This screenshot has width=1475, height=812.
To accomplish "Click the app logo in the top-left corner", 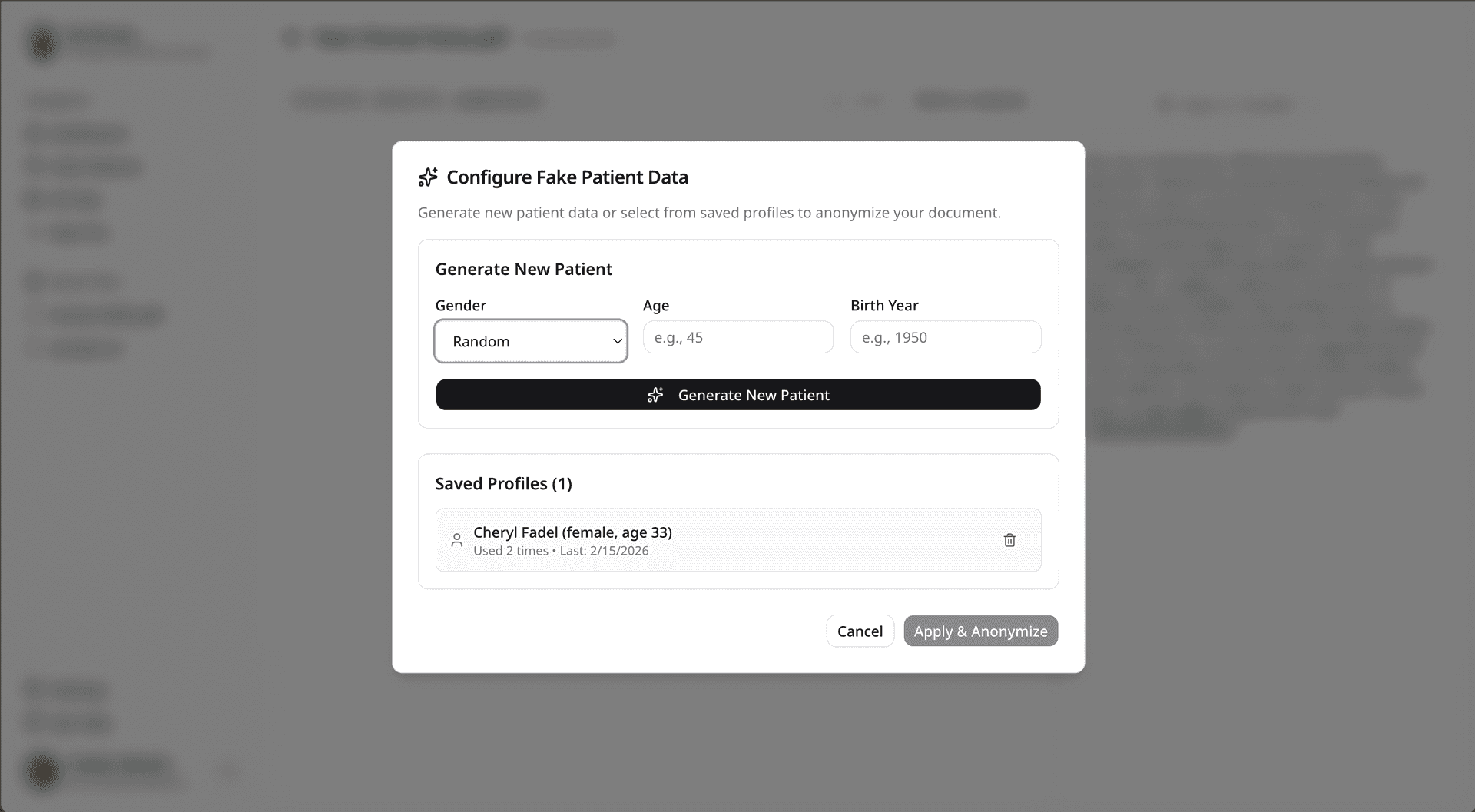I will 42,42.
